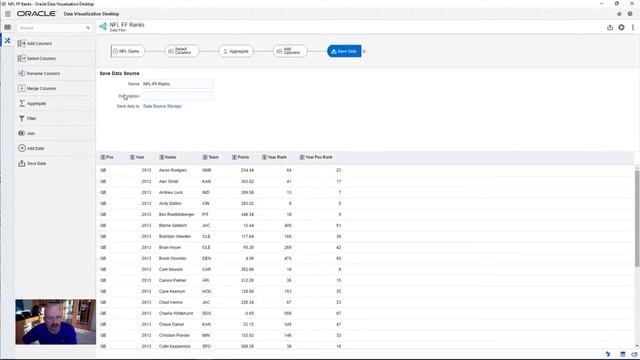This screenshot has width=640, height=360.
Task: Select the Christian Ponder name cell
Action: tap(174, 336)
